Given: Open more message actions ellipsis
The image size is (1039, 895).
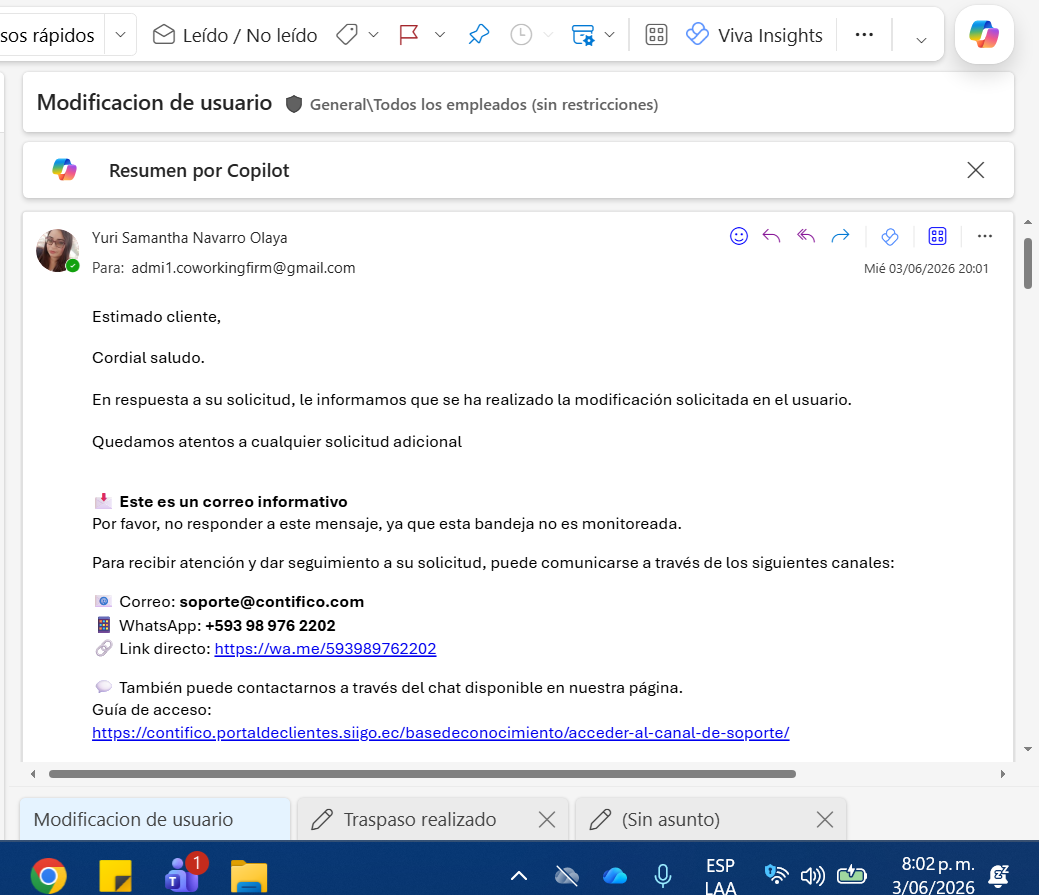Looking at the screenshot, I should click(x=985, y=236).
